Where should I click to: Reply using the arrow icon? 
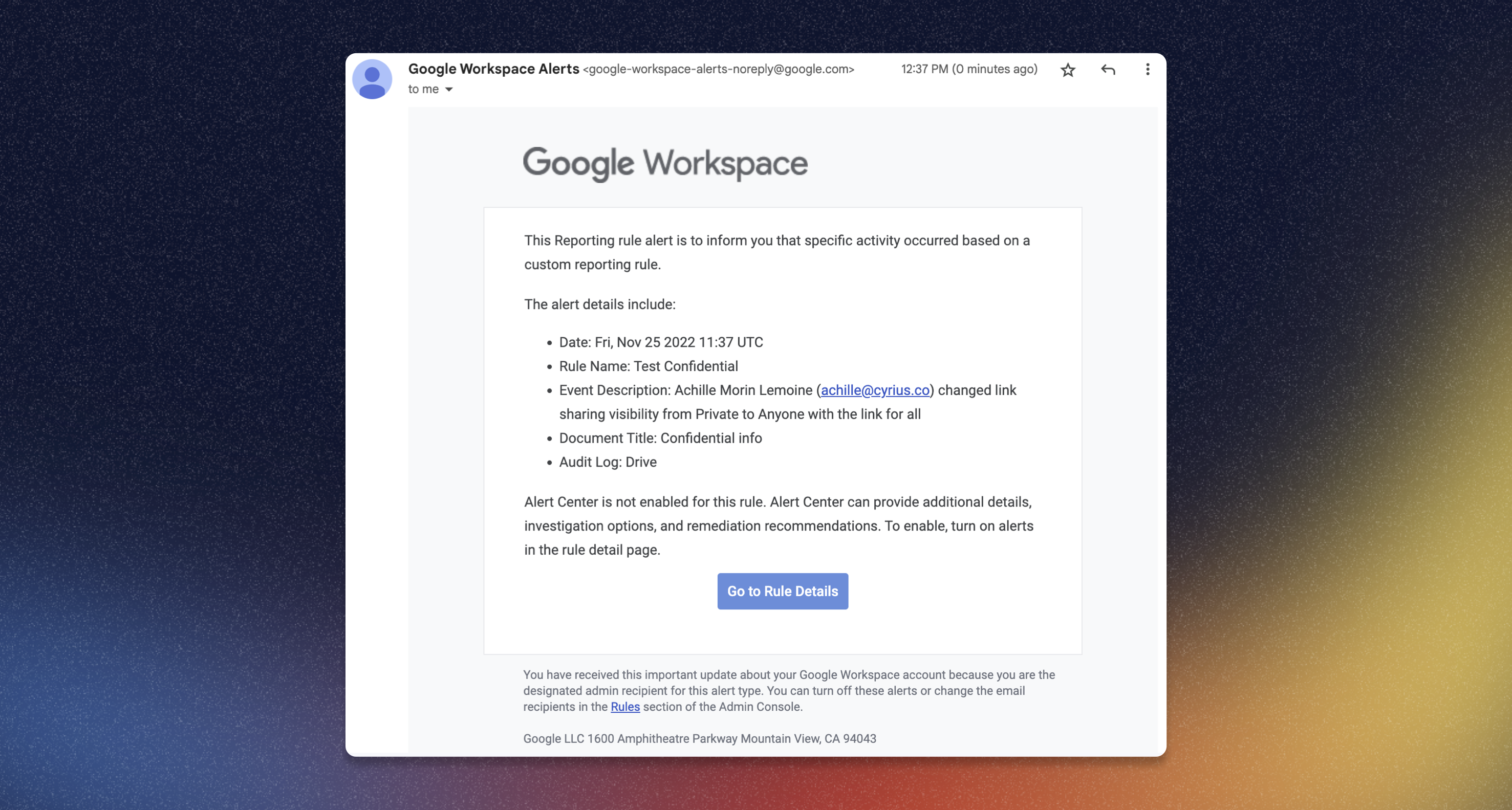(x=1108, y=70)
